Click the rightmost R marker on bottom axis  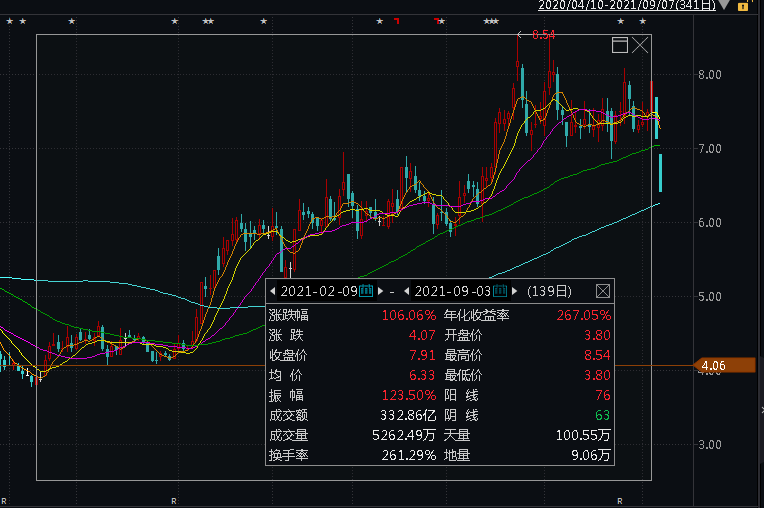point(620,499)
